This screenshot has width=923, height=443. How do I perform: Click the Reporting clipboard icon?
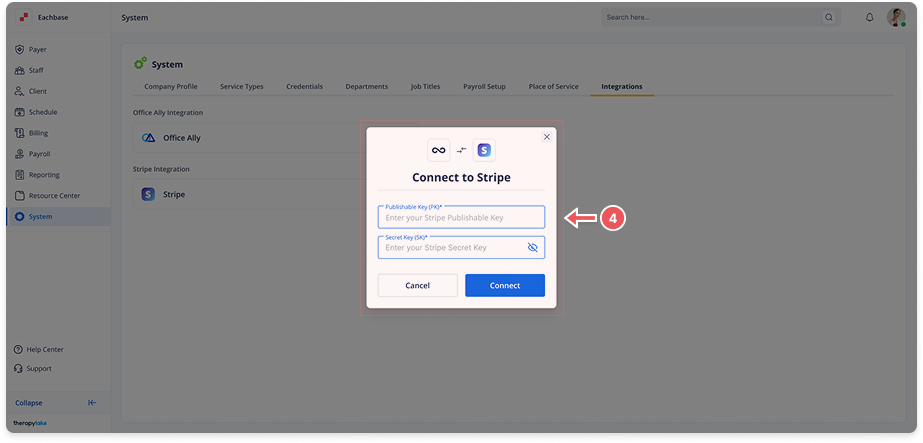(19, 175)
